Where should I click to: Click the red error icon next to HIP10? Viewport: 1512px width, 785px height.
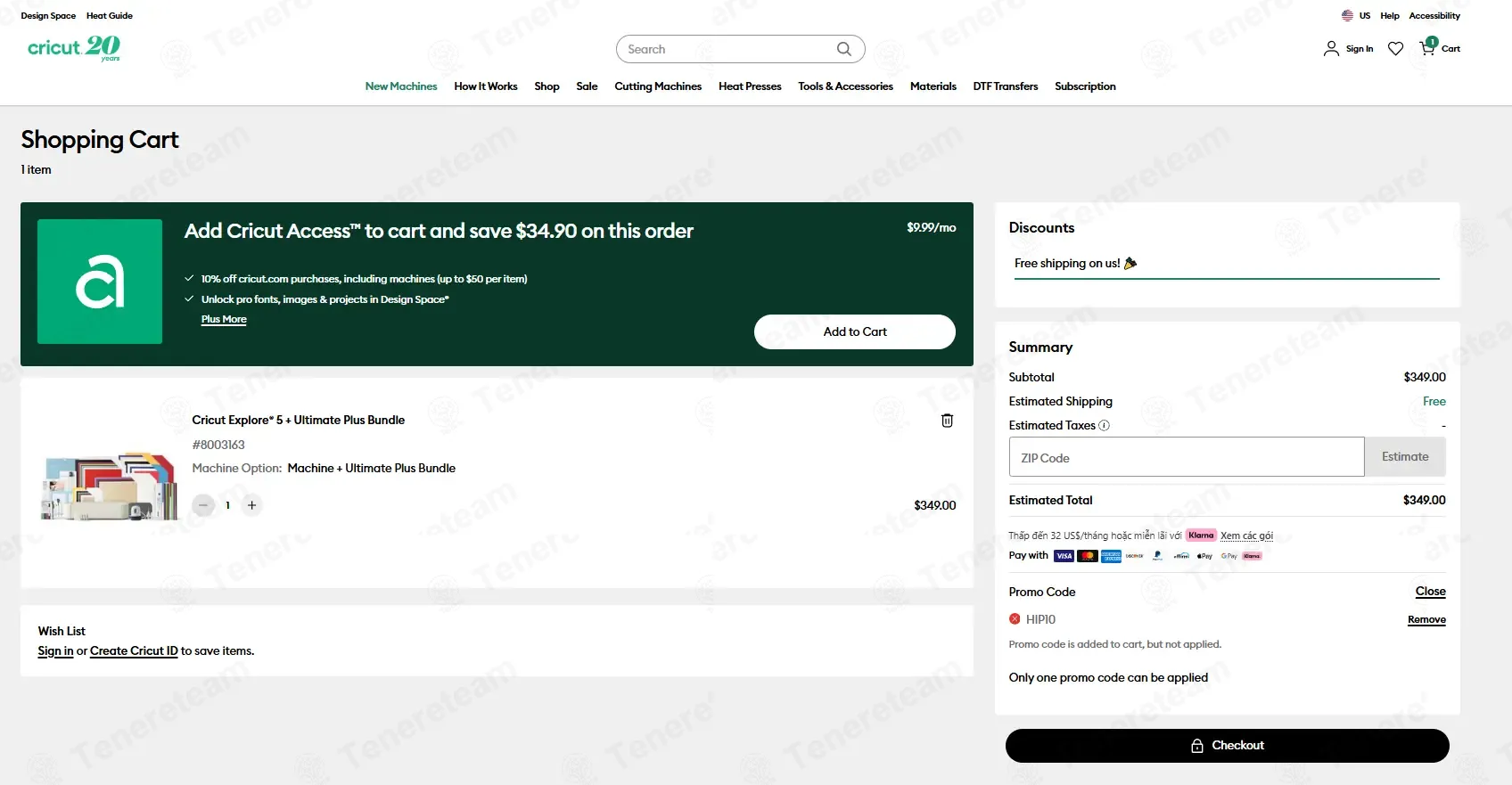coord(1015,619)
